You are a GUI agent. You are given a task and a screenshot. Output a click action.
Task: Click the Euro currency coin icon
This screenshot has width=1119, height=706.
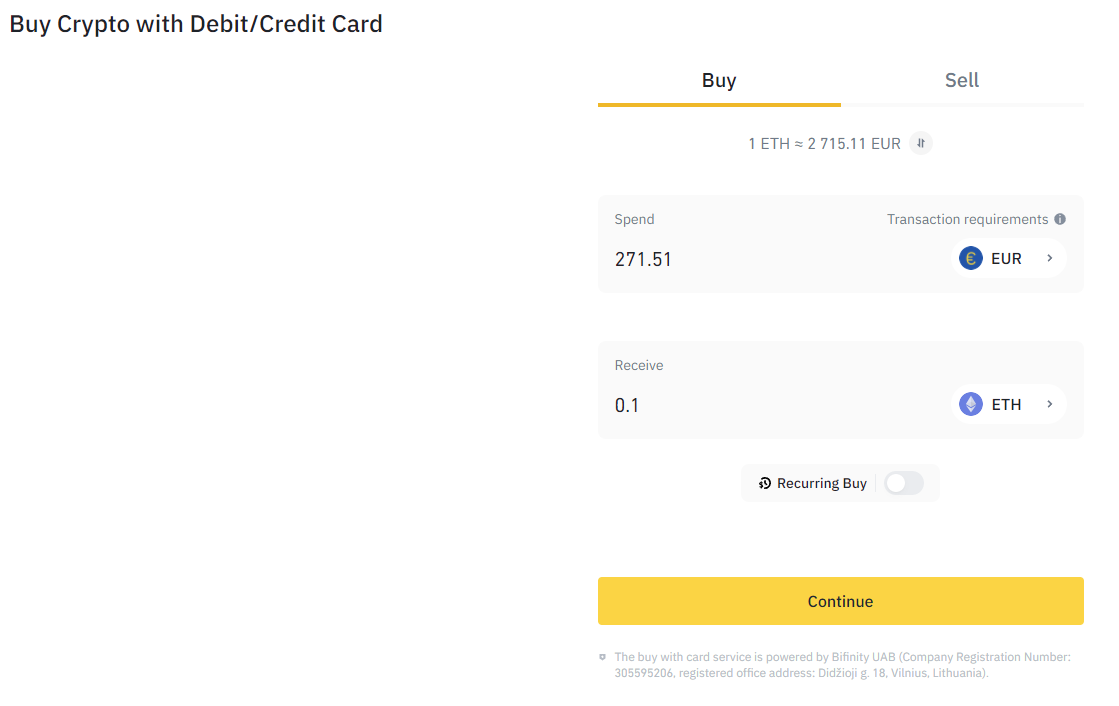pos(971,258)
